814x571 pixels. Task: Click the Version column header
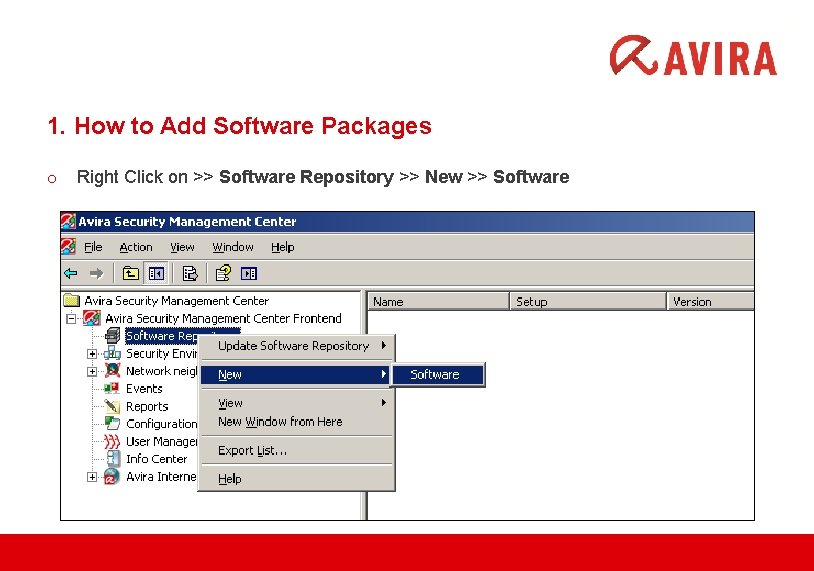[x=711, y=302]
